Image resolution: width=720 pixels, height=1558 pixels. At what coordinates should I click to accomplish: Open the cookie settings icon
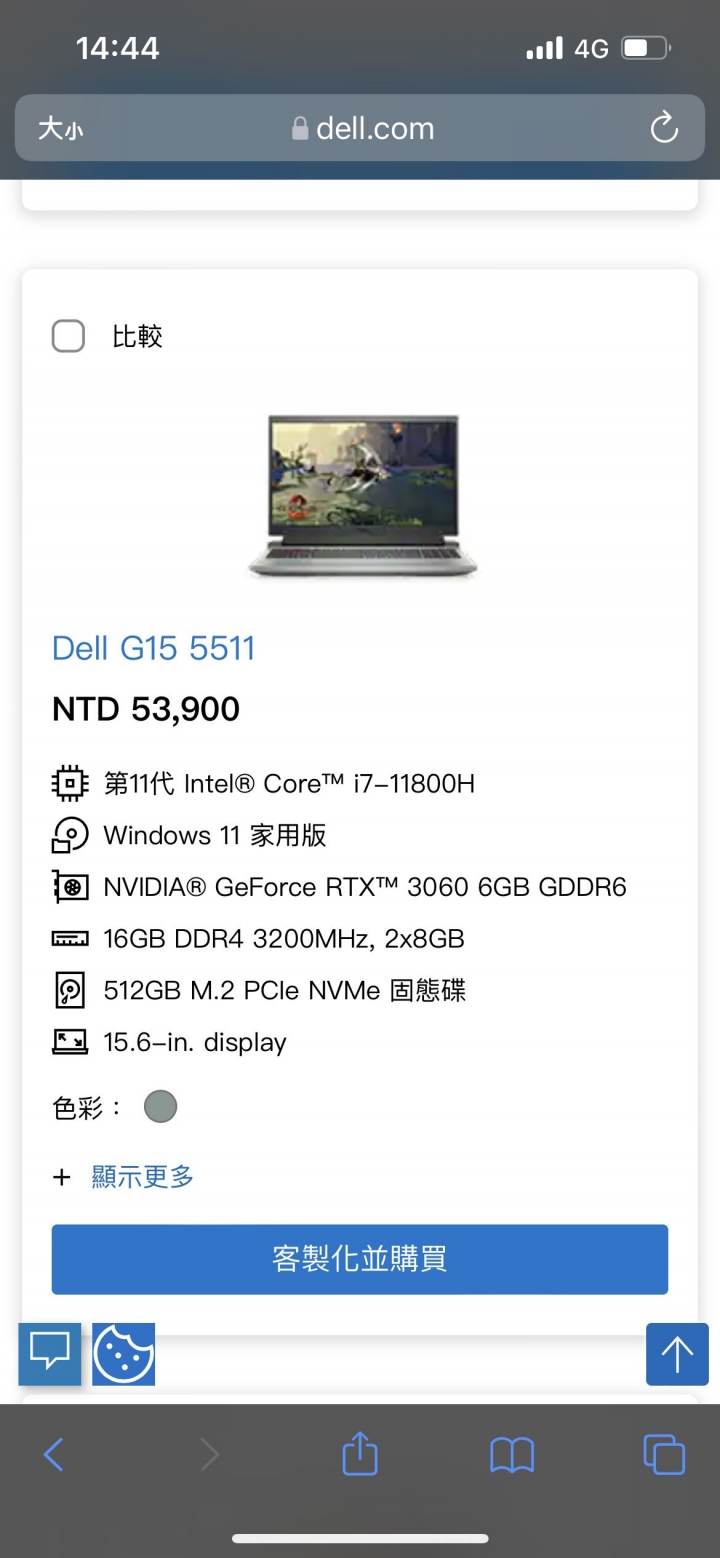click(123, 1354)
